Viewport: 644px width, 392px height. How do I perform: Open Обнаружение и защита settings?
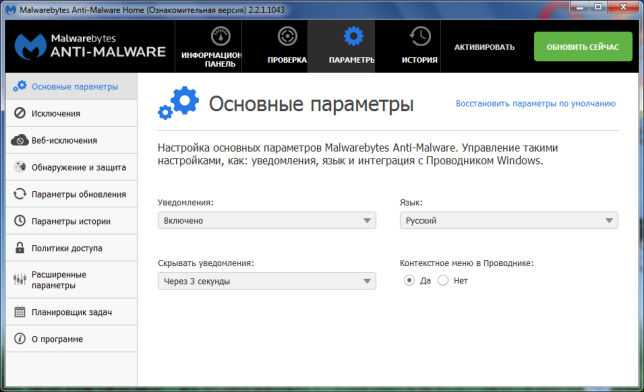[72, 167]
